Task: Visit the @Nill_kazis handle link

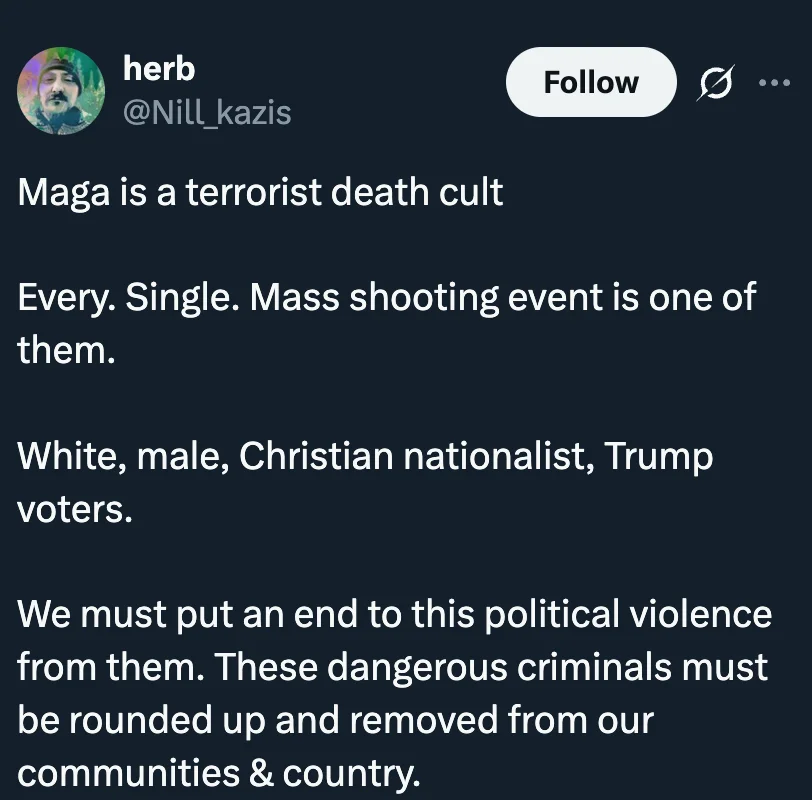Action: point(206,113)
